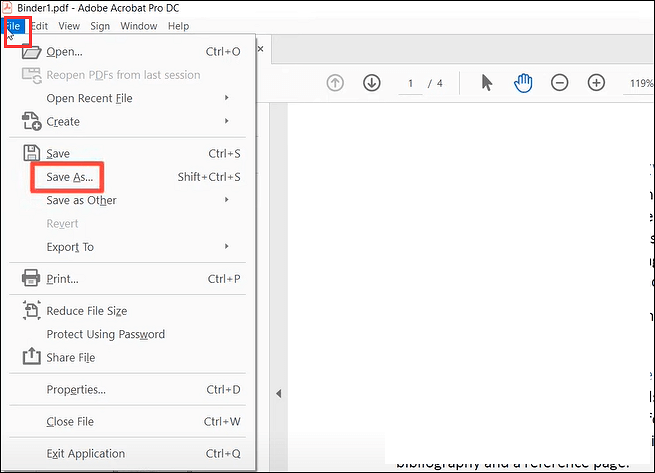This screenshot has height=473, width=655.
Task: Open the Edit menu
Action: (x=36, y=26)
